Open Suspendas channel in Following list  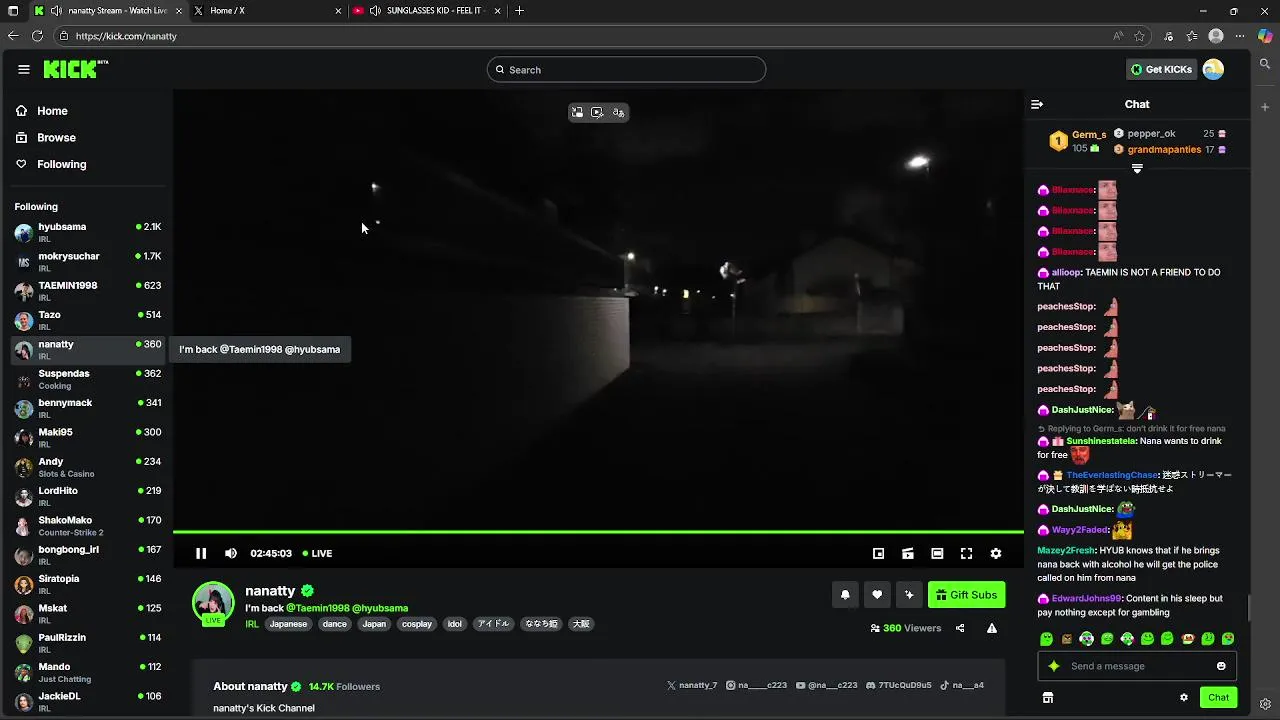(x=88, y=379)
